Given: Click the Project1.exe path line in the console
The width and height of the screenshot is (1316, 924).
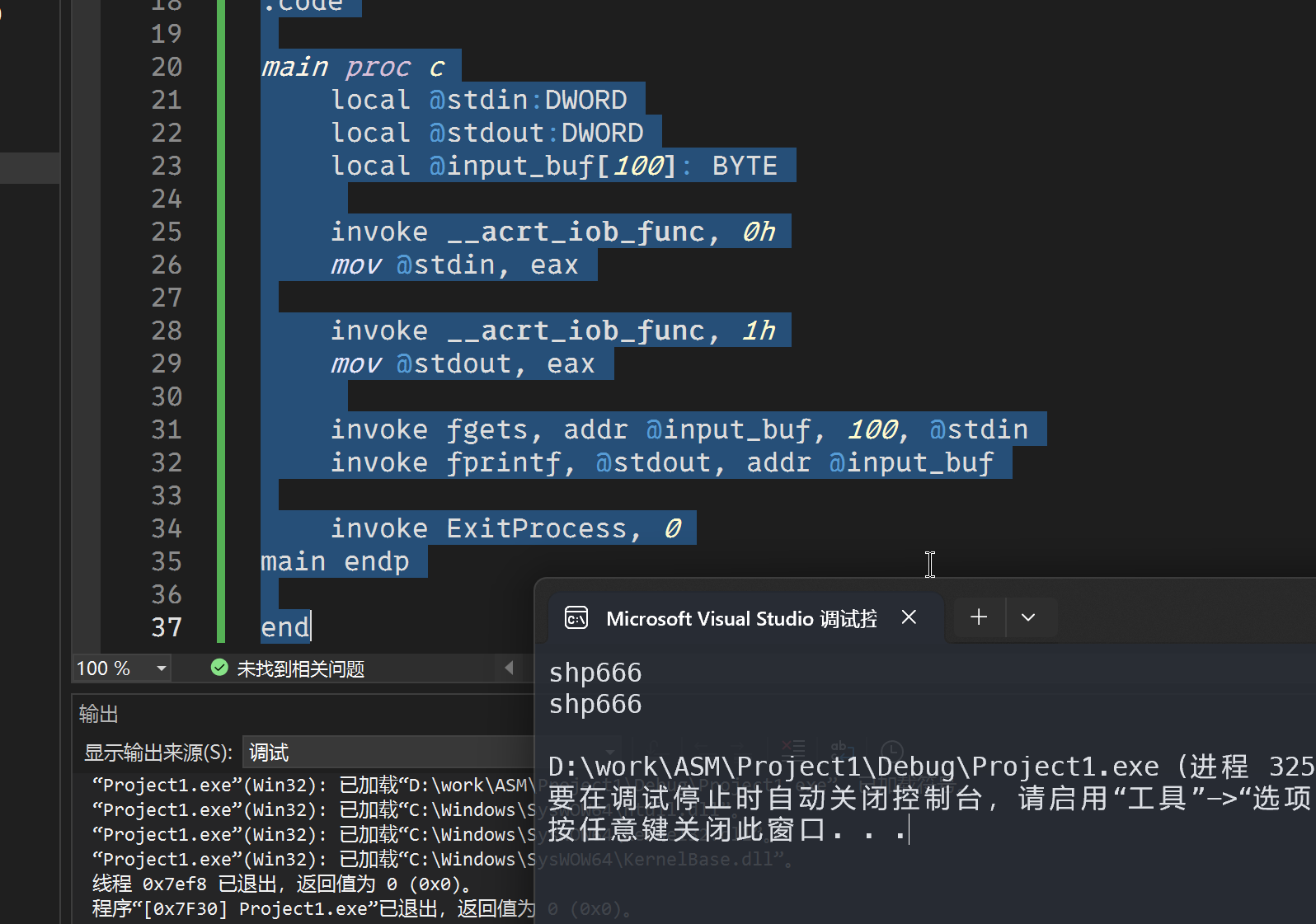Looking at the screenshot, I should coord(849,767).
